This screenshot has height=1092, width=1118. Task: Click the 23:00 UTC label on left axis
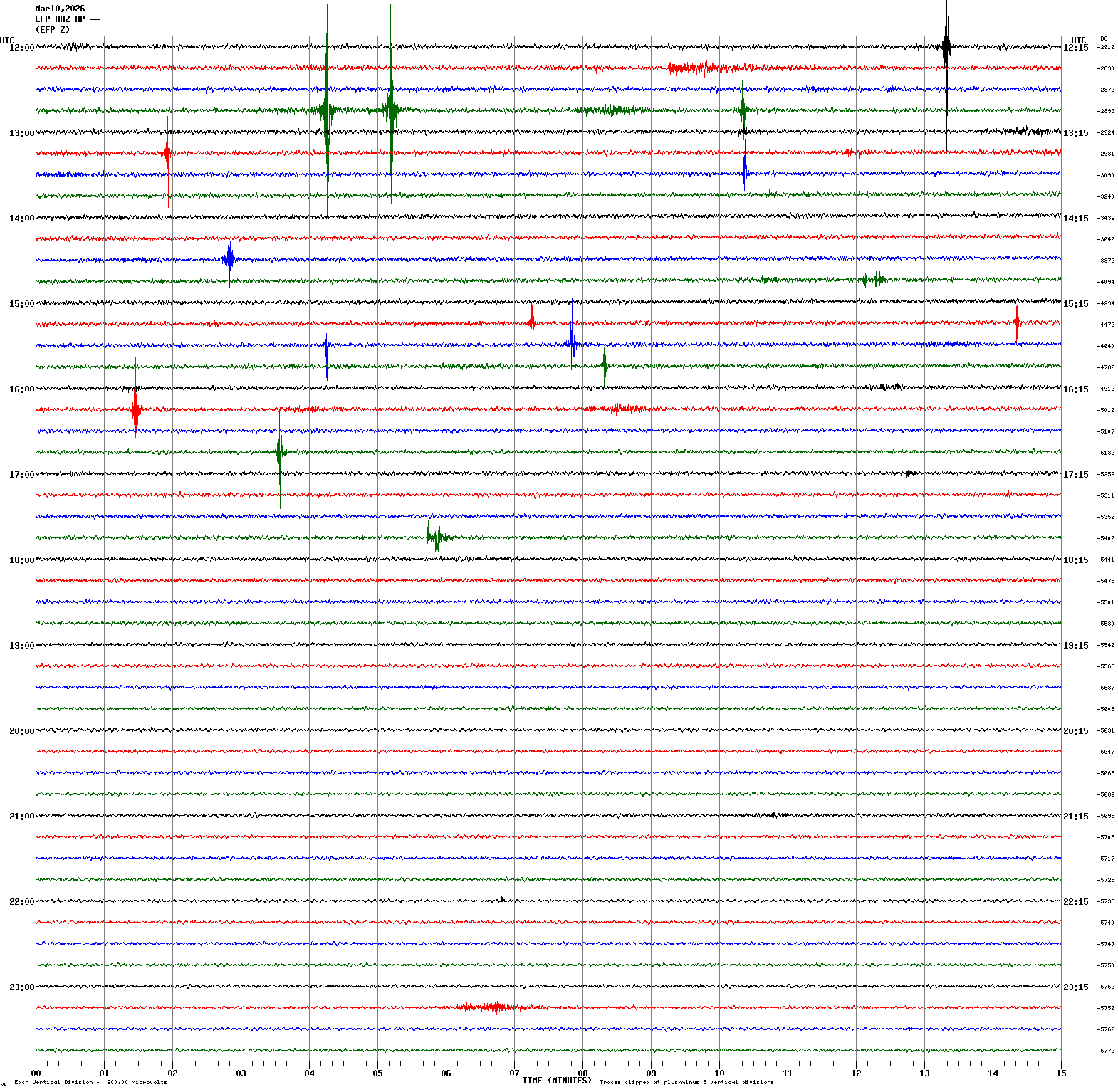point(21,987)
